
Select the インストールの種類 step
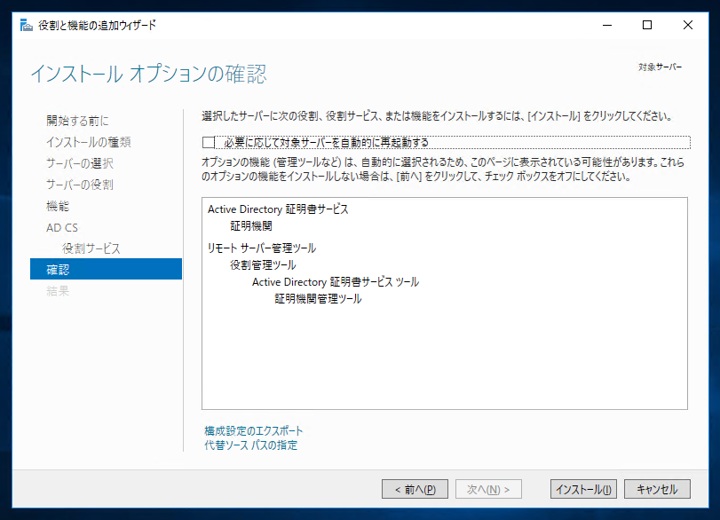coord(88,142)
